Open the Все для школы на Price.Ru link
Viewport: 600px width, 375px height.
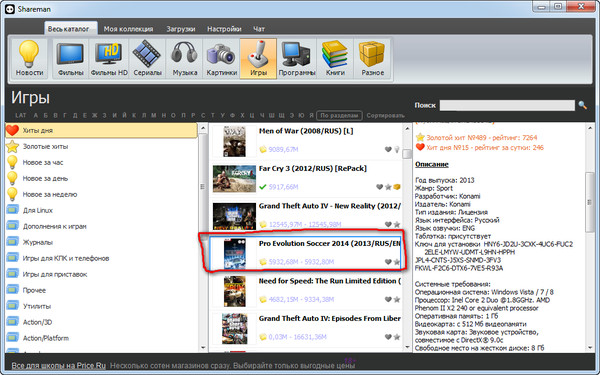tap(59, 365)
